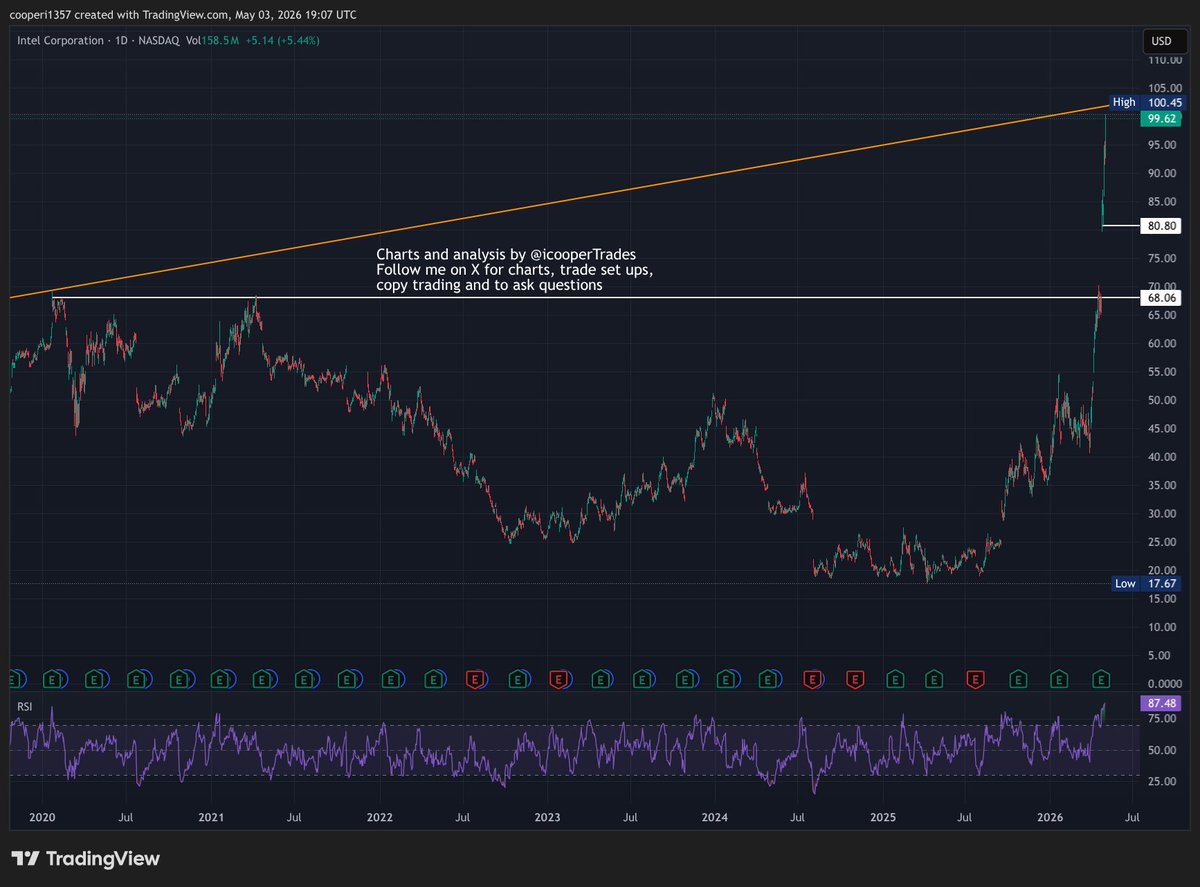This screenshot has width=1200, height=887.
Task: Click the purple 87.48 RSI value tag
Action: [x=1161, y=704]
